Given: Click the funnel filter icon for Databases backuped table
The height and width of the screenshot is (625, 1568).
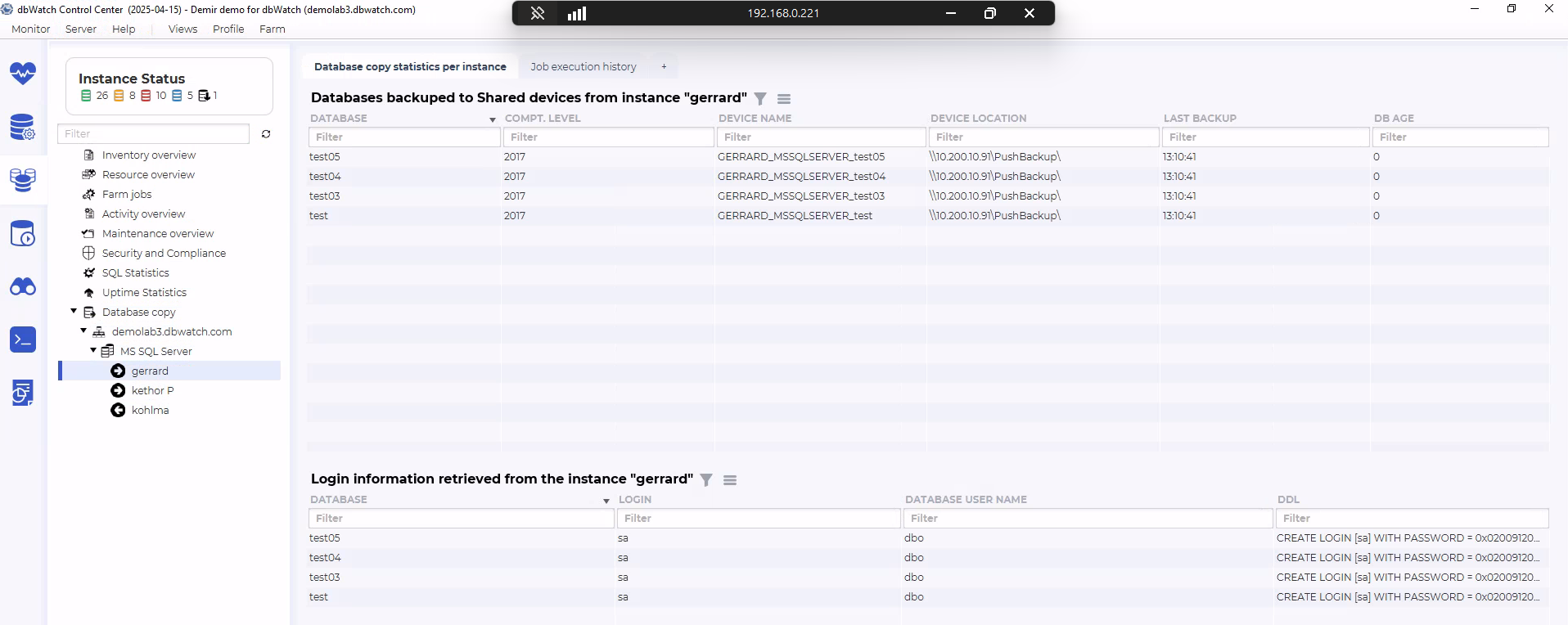Looking at the screenshot, I should tap(760, 99).
